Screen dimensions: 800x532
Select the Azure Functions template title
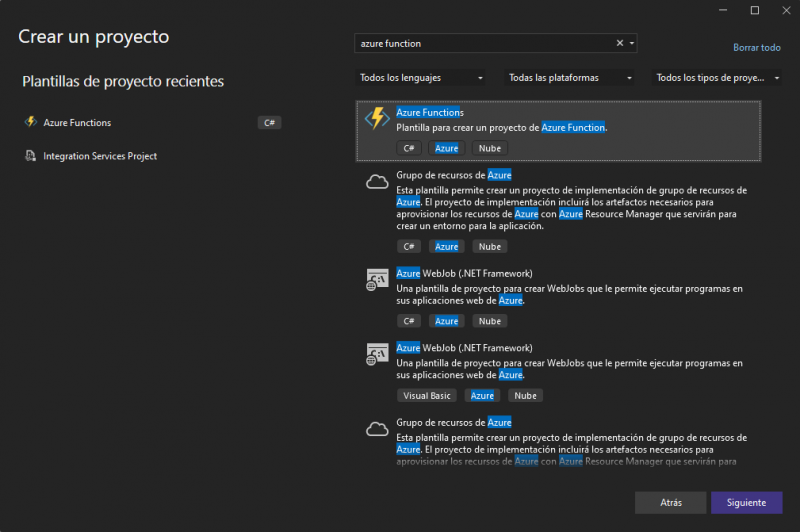coord(430,112)
